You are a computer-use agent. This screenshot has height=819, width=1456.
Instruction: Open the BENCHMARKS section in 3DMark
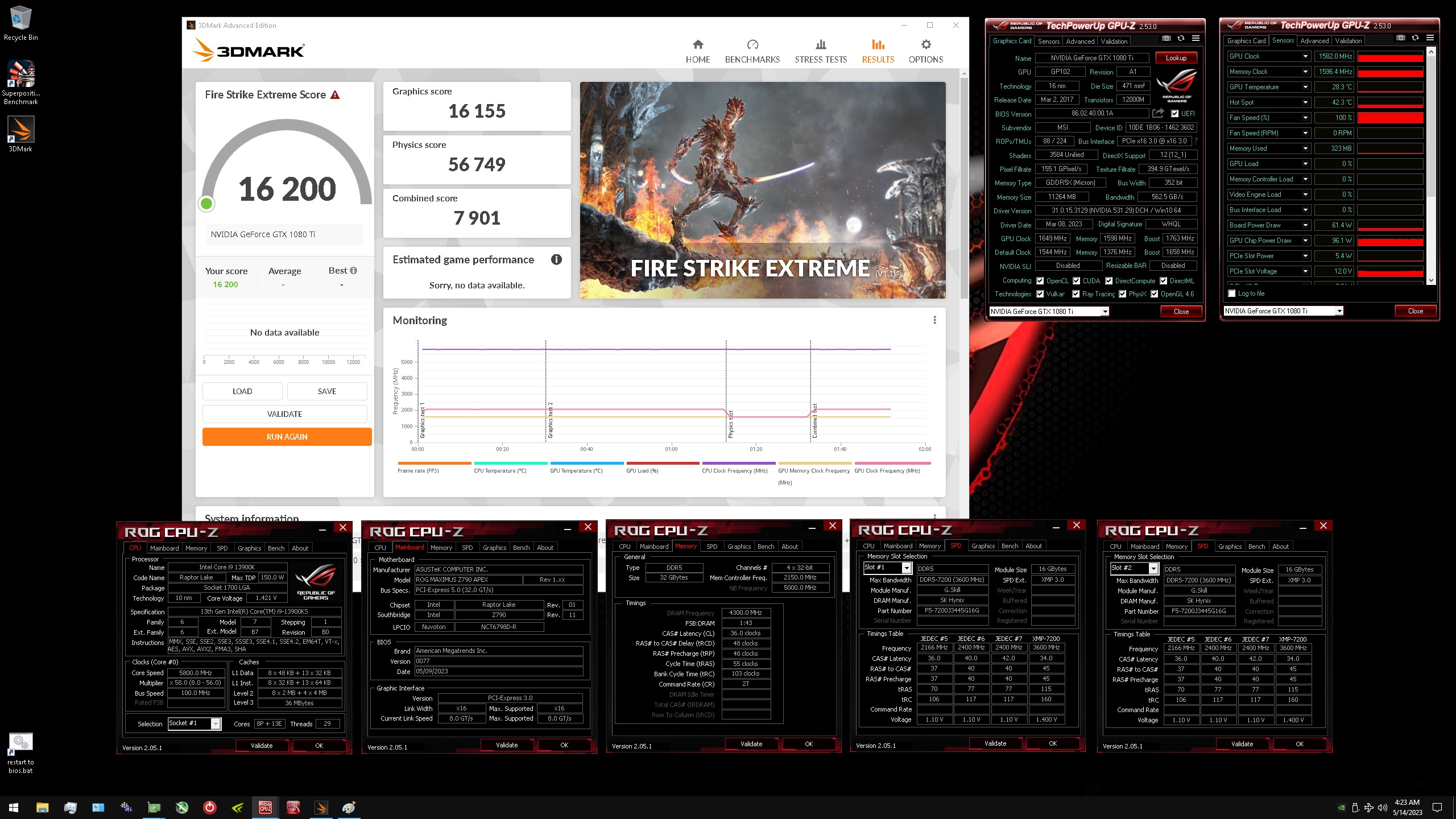click(x=752, y=51)
